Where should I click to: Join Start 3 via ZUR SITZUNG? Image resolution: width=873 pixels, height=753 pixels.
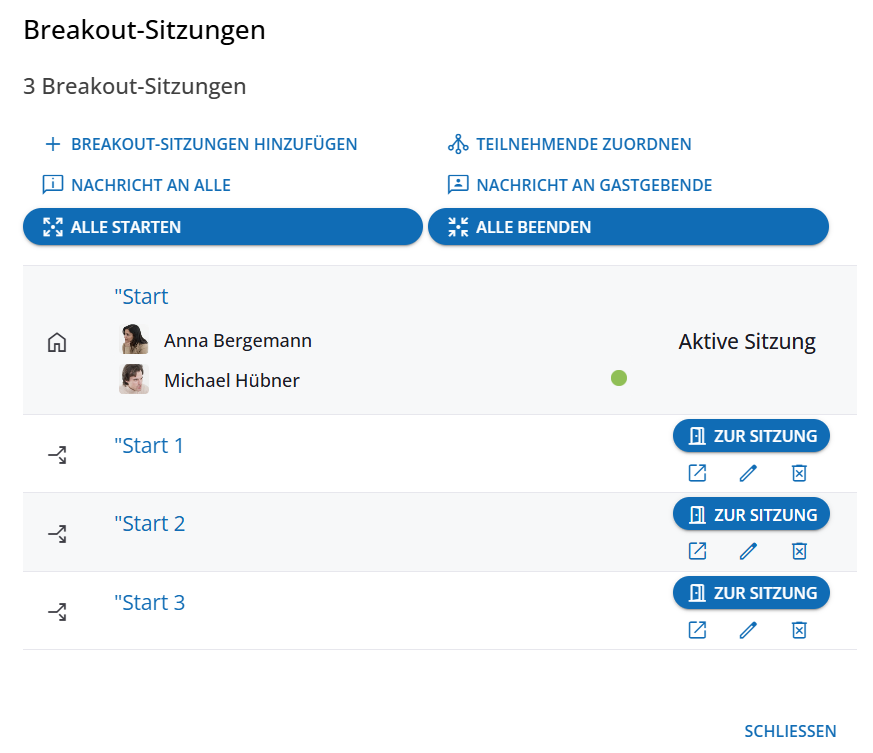[x=752, y=593]
